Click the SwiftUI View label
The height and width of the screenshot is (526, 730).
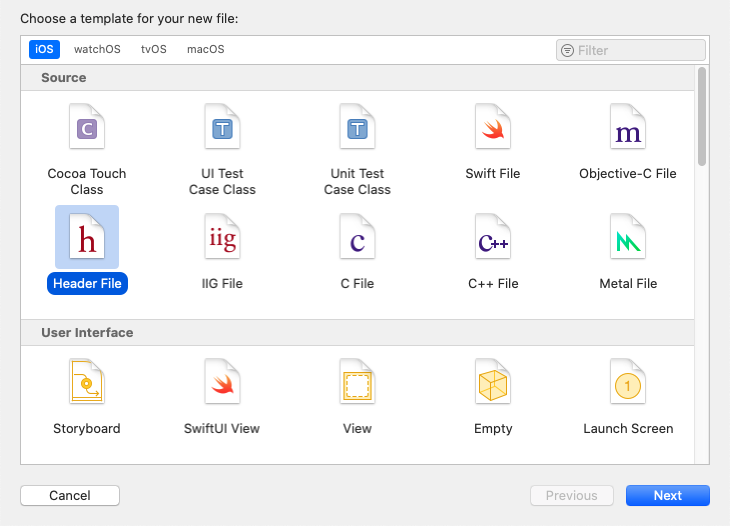point(222,428)
